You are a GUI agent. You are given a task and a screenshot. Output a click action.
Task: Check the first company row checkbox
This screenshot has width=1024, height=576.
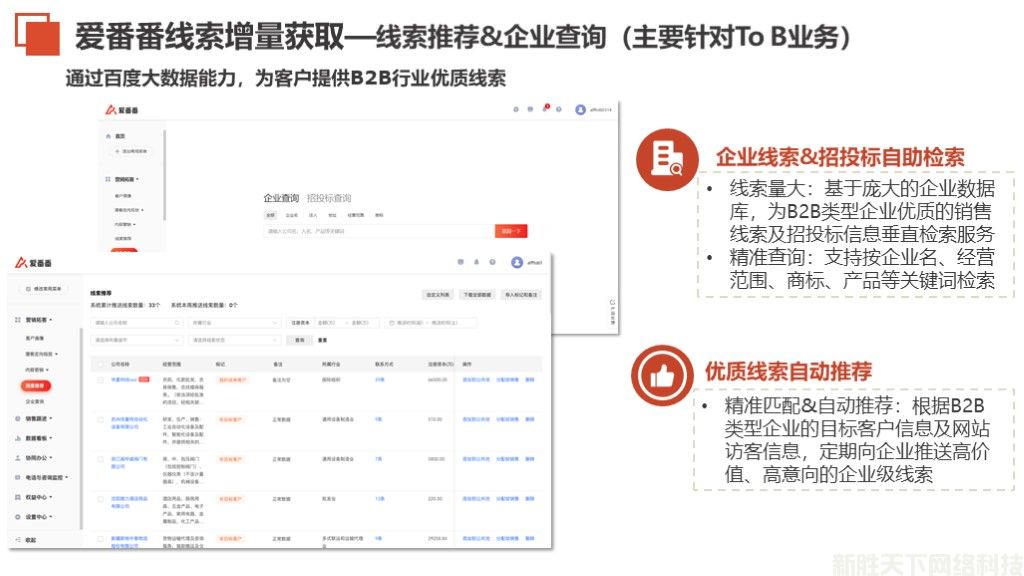pyautogui.click(x=100, y=380)
